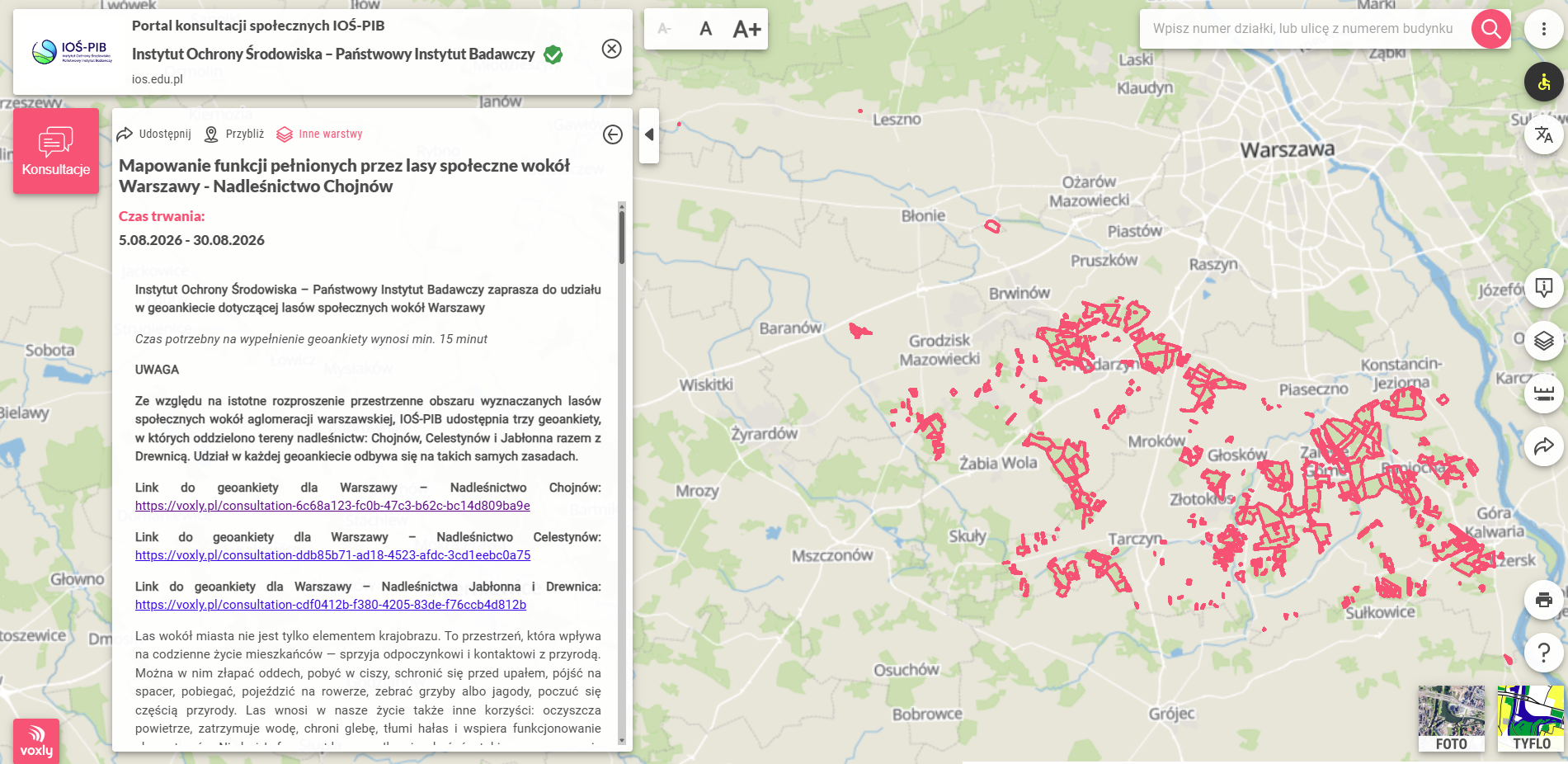Click the date range 5.08.2026 - 30.08.2026
1568x764 pixels.
[191, 240]
